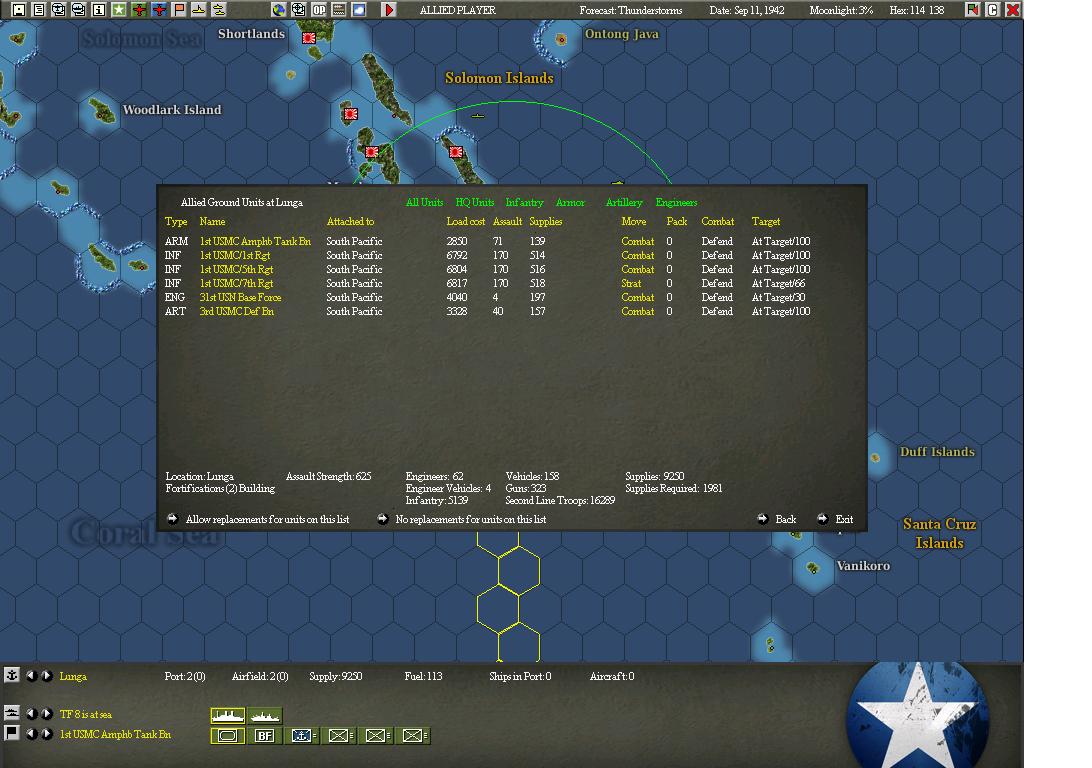Click the green-red flag icon at top right

pyautogui.click(x=972, y=10)
